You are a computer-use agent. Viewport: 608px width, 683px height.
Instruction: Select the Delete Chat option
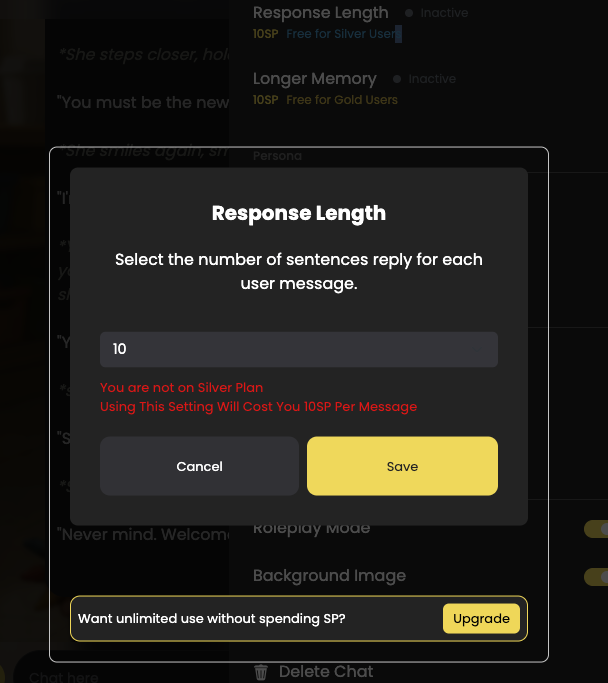[326, 672]
